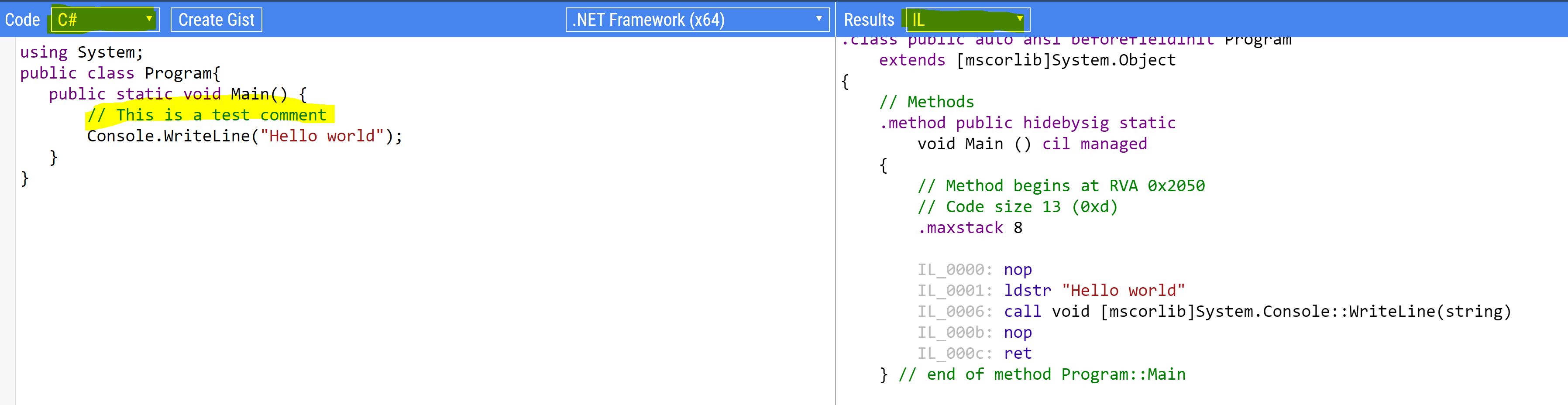Click the Create Gist button
Viewport: 1568px width, 405px height.
(216, 20)
